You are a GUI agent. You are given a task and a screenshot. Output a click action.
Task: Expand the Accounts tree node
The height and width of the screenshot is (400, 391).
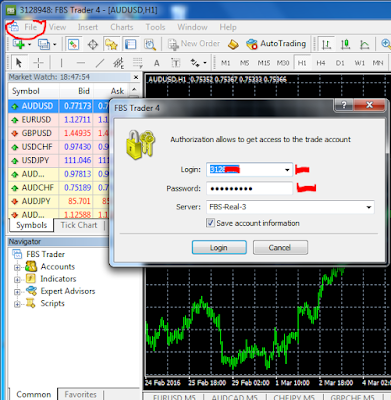coord(17,267)
